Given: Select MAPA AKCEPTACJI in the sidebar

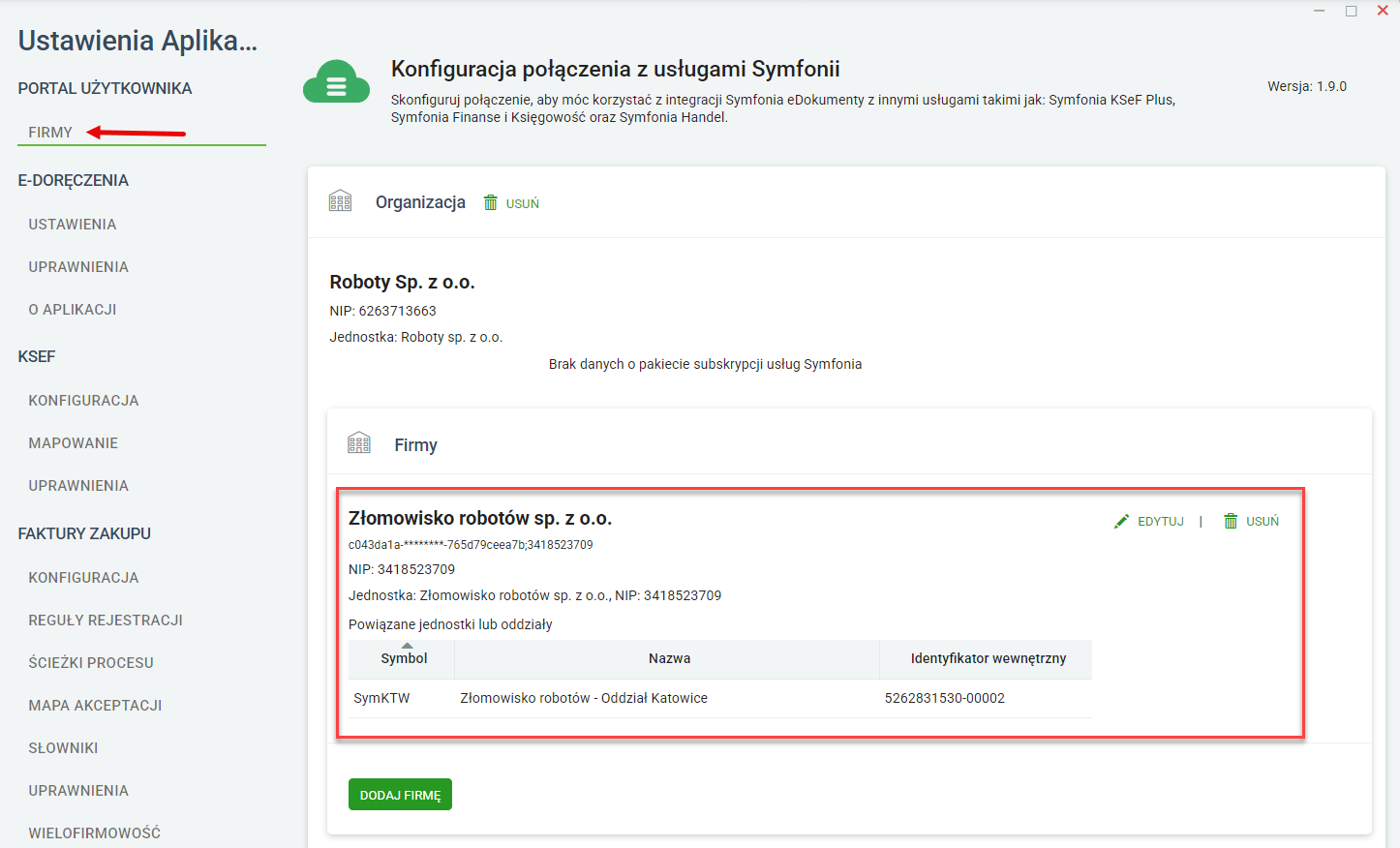Looking at the screenshot, I should click(x=95, y=706).
